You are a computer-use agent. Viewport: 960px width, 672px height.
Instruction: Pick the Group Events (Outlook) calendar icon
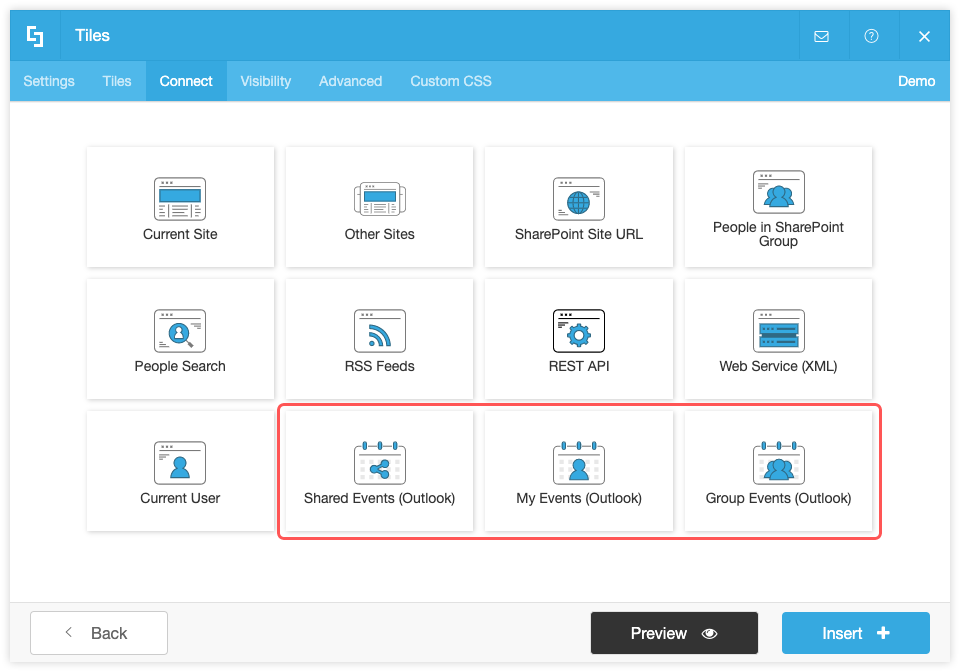(778, 463)
